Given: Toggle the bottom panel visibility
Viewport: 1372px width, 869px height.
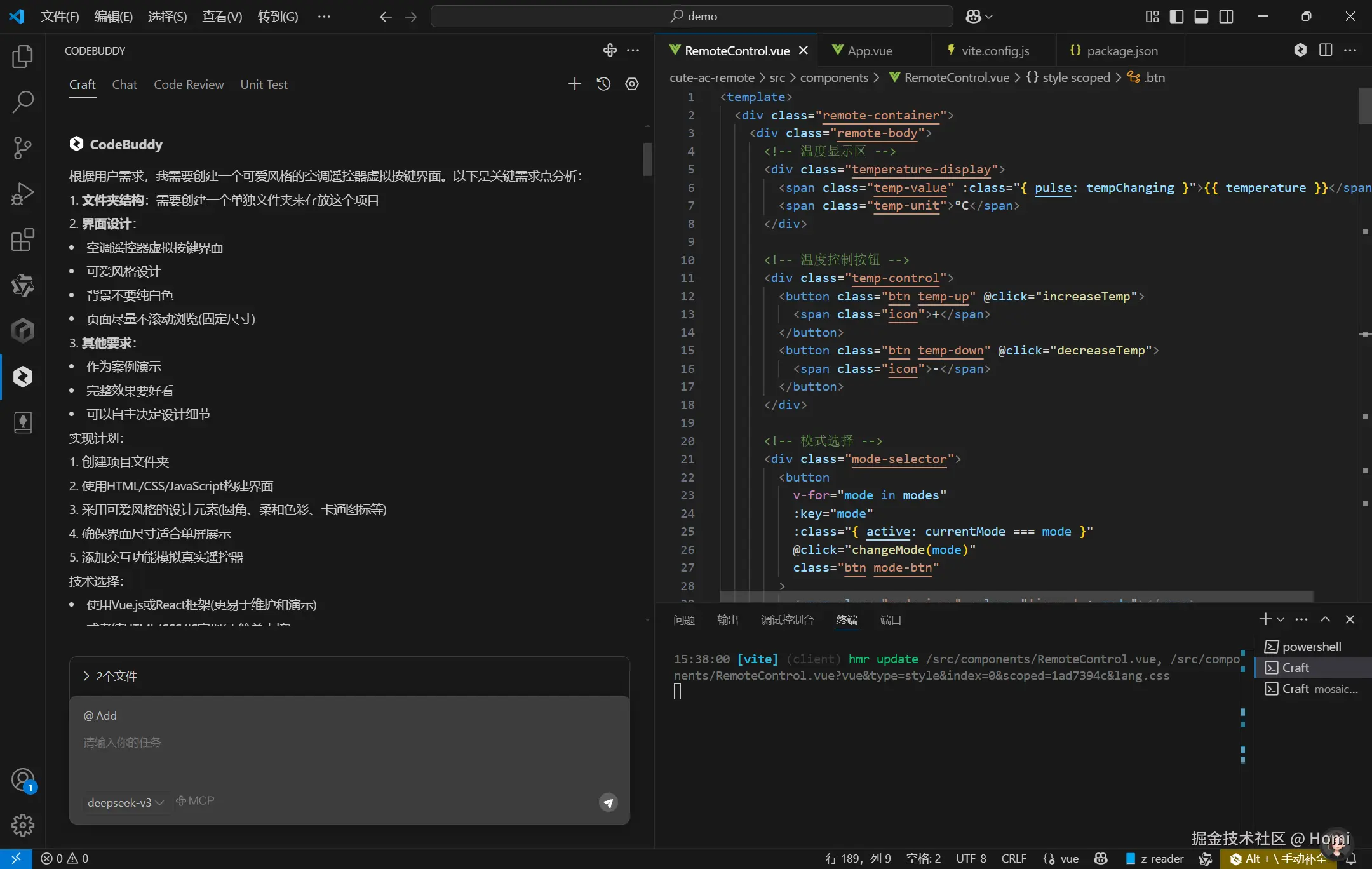Looking at the screenshot, I should 1201,17.
